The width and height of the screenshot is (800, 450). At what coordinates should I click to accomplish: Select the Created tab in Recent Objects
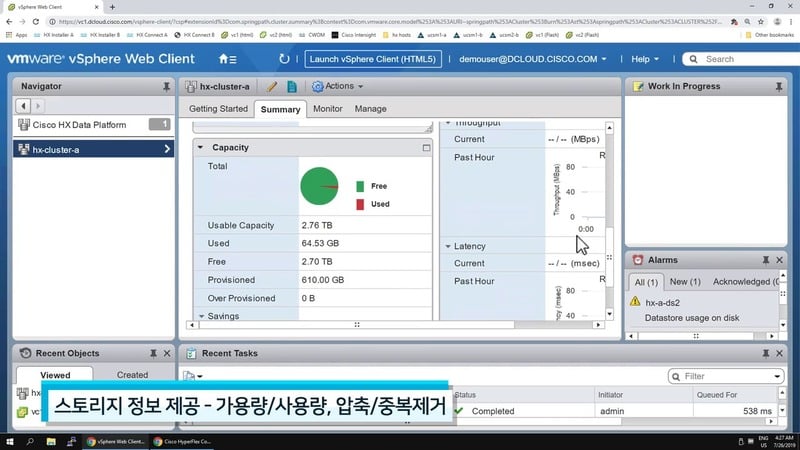tap(132, 375)
